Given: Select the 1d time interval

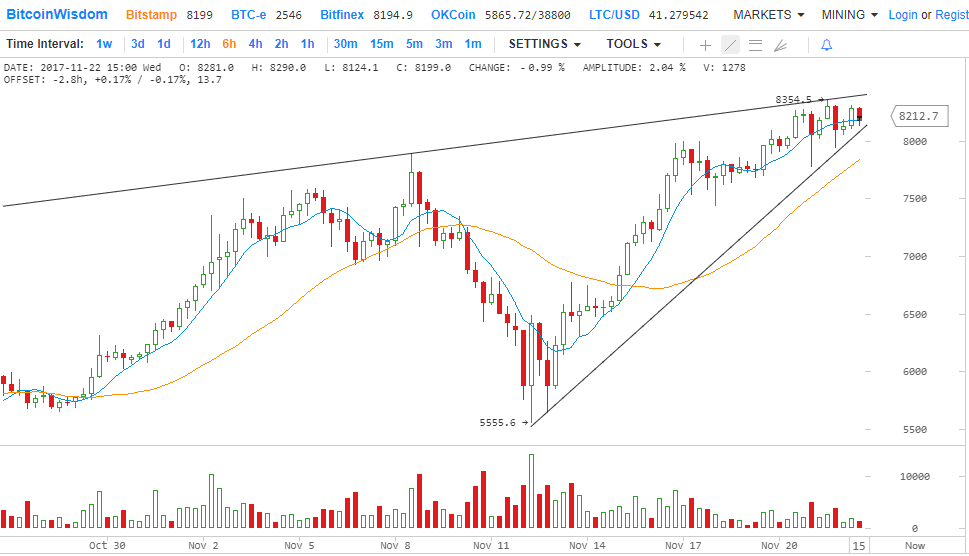Looking at the screenshot, I should click(x=164, y=44).
